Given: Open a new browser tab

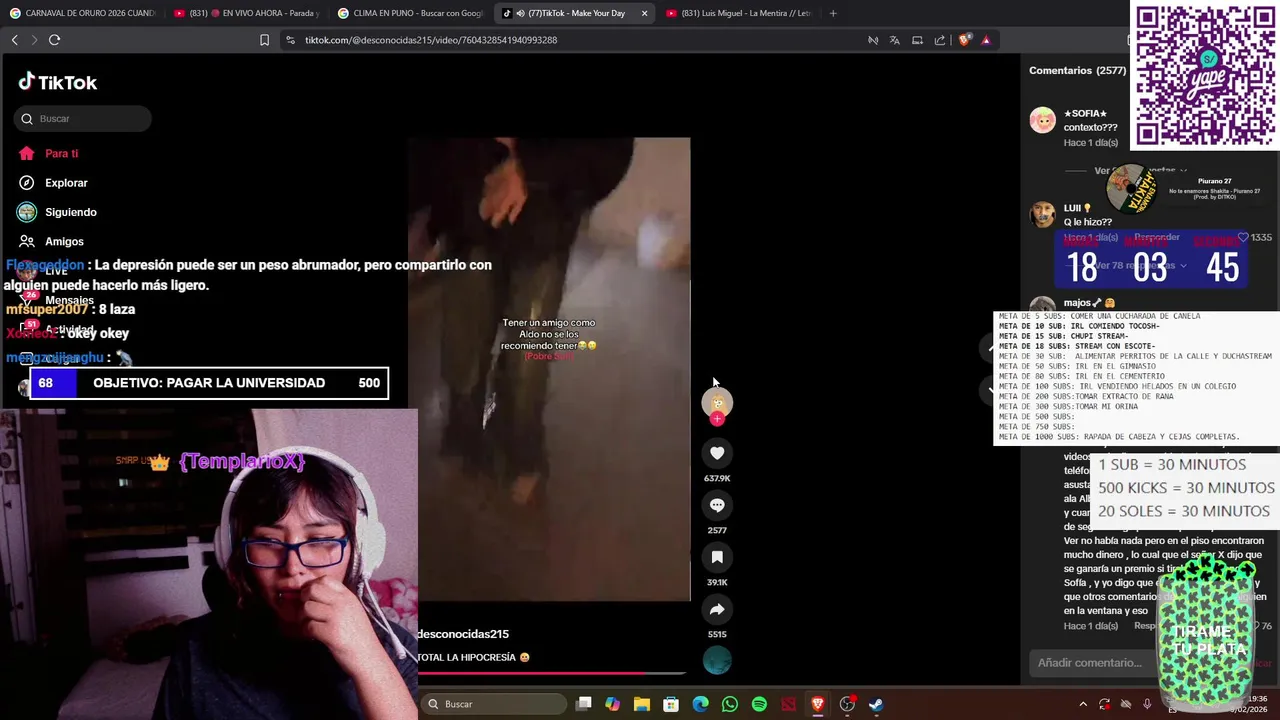Looking at the screenshot, I should click(x=833, y=13).
